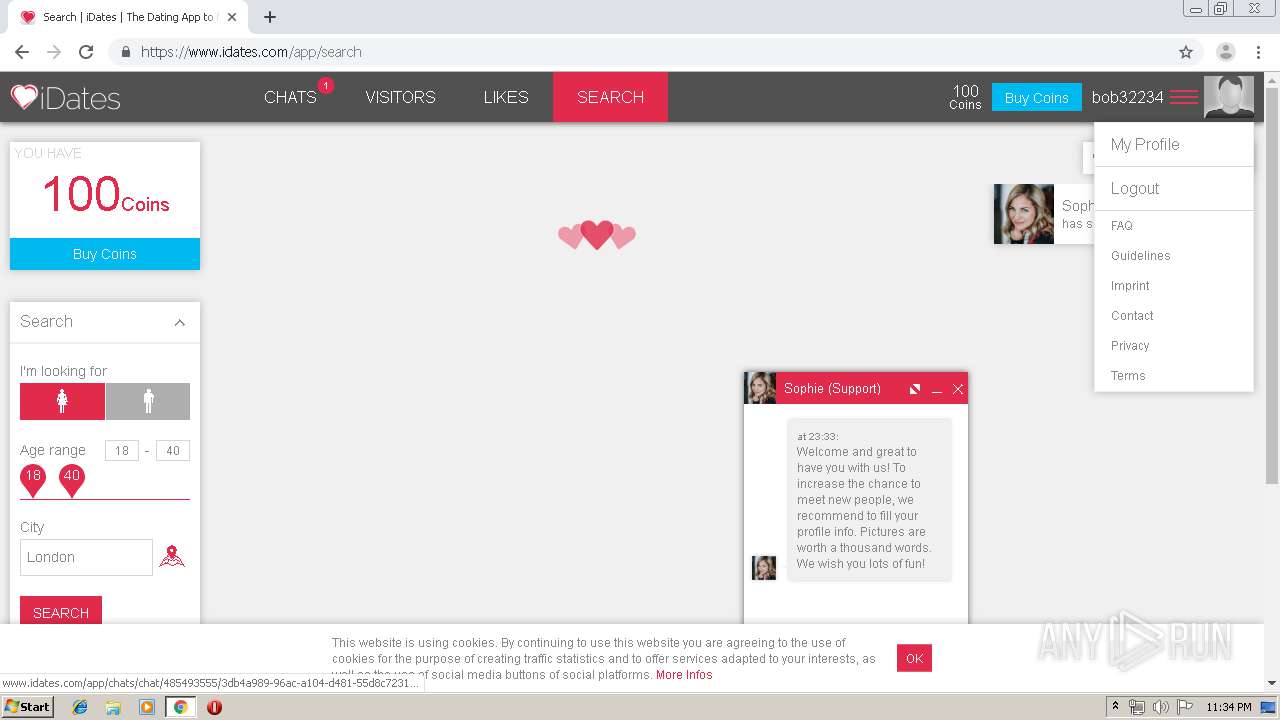
Task: Open a new browser tab
Action: [x=270, y=17]
